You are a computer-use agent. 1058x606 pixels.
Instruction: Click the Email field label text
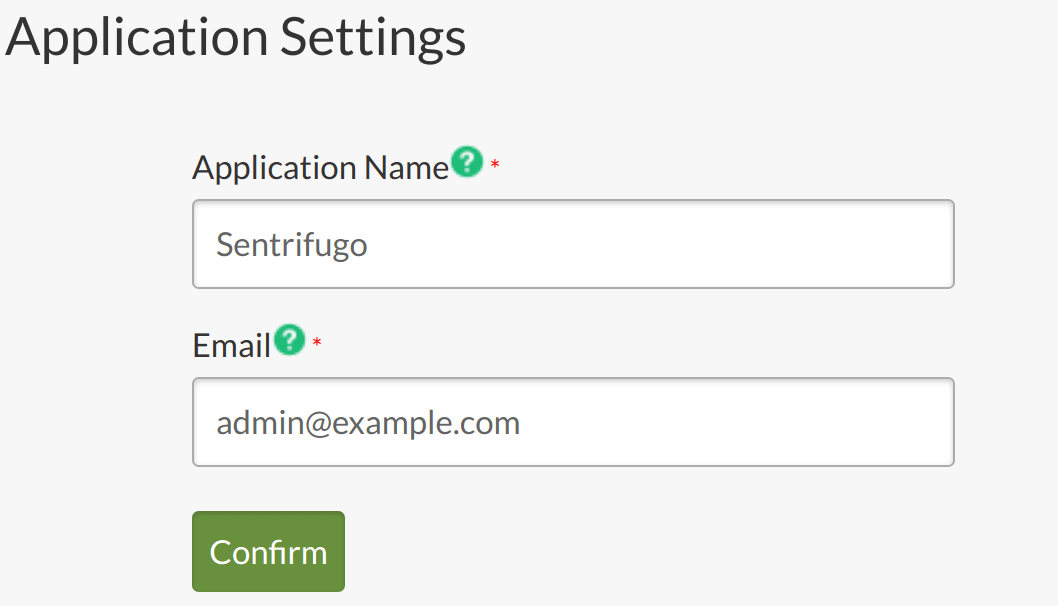(231, 346)
